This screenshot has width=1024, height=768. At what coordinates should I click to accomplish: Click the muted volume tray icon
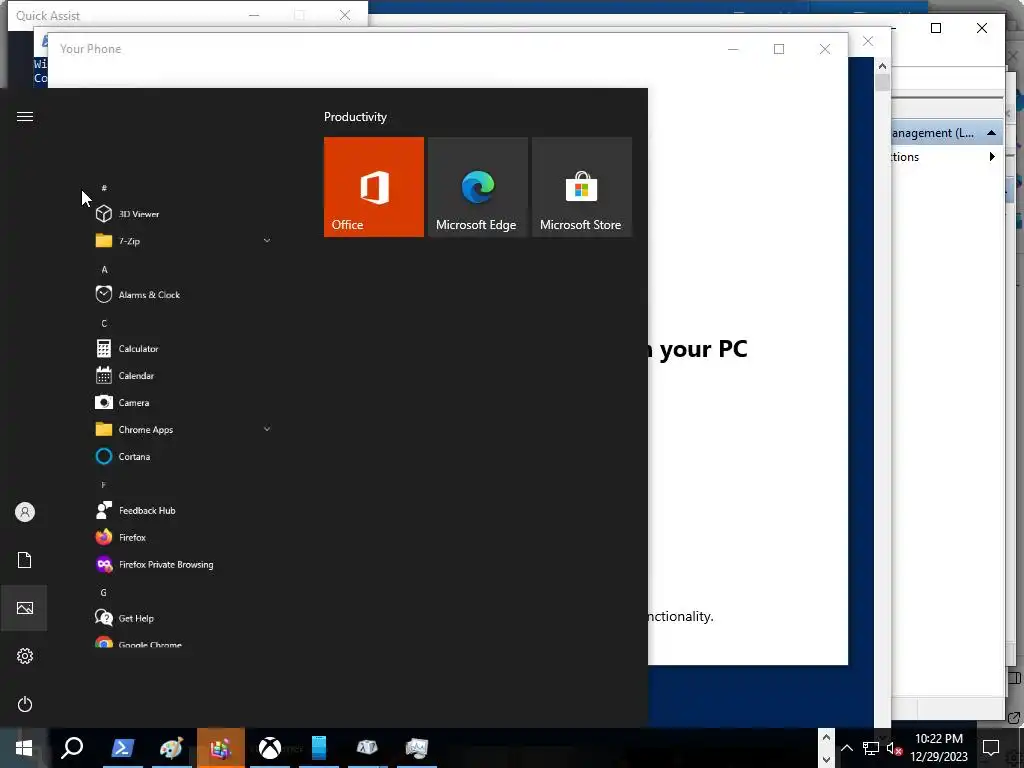pos(894,748)
